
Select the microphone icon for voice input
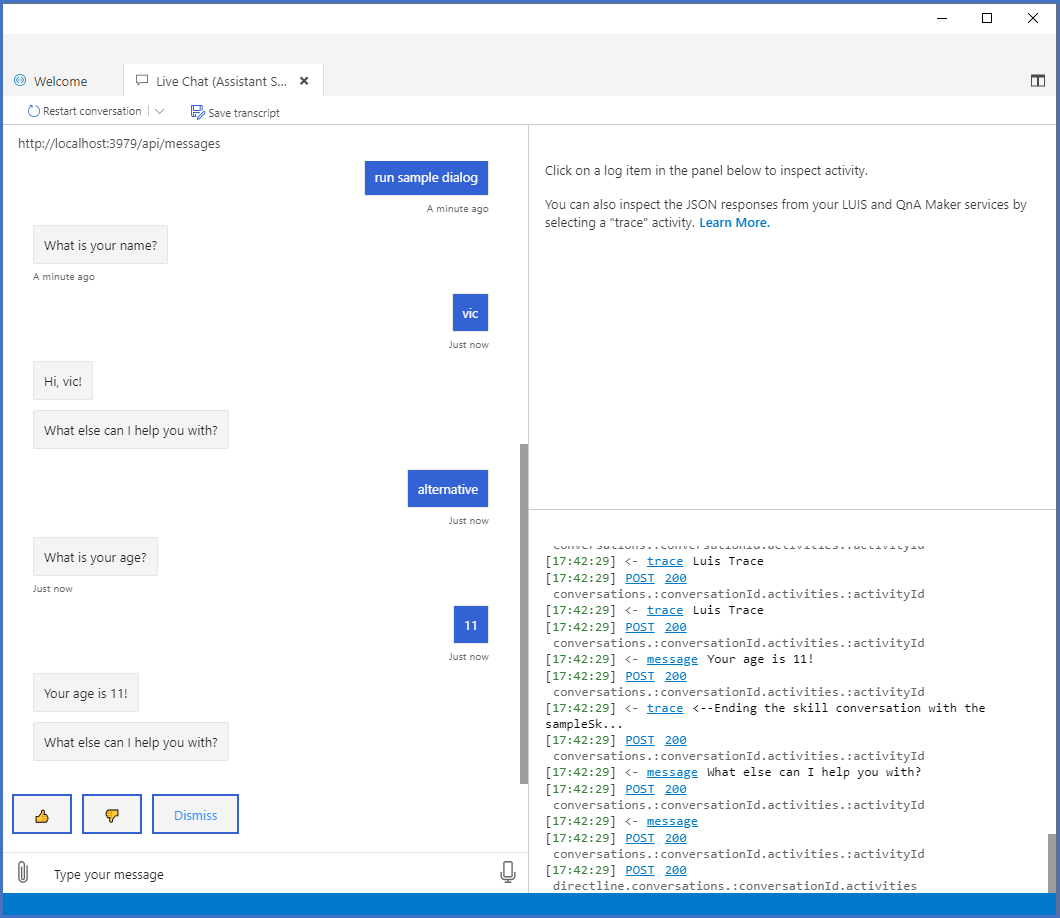[508, 871]
